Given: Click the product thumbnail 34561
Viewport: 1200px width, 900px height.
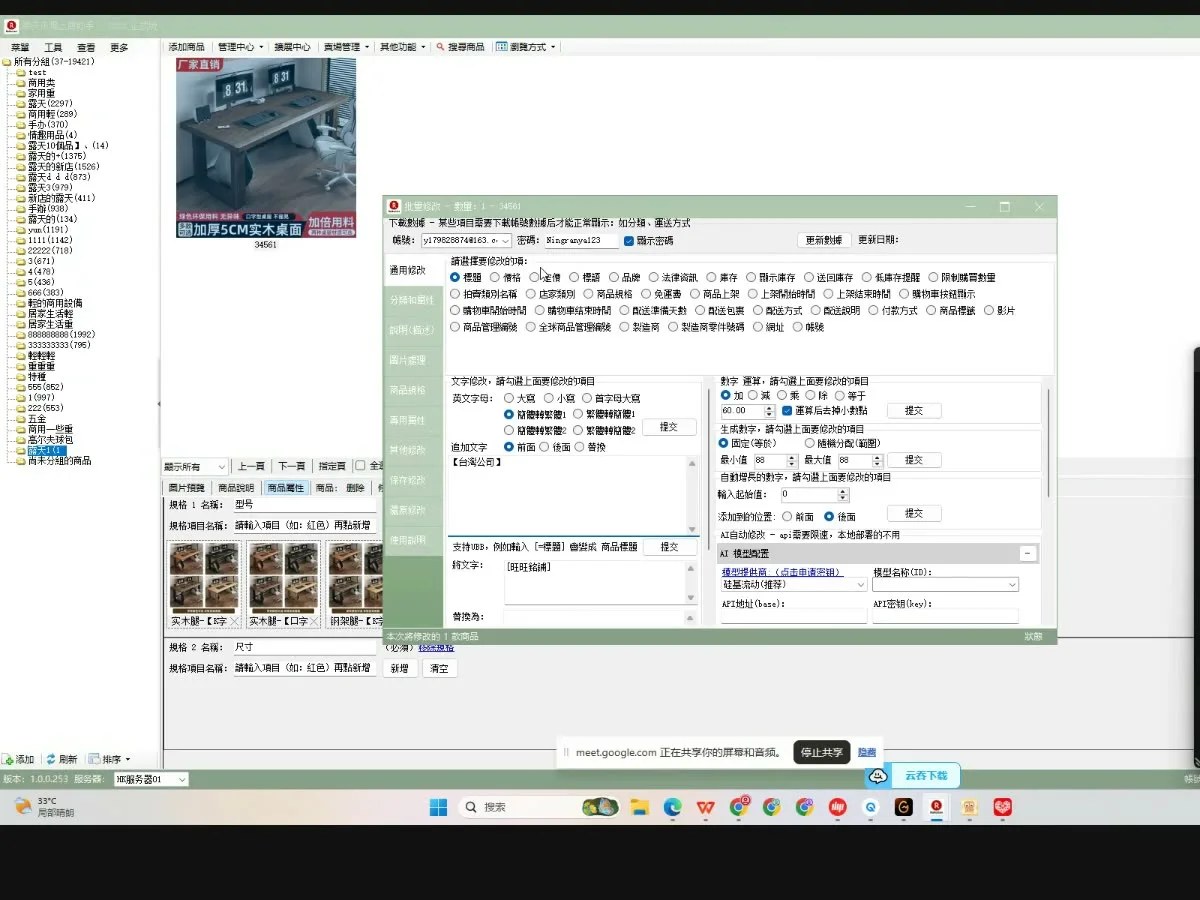Looking at the screenshot, I should pos(266,148).
